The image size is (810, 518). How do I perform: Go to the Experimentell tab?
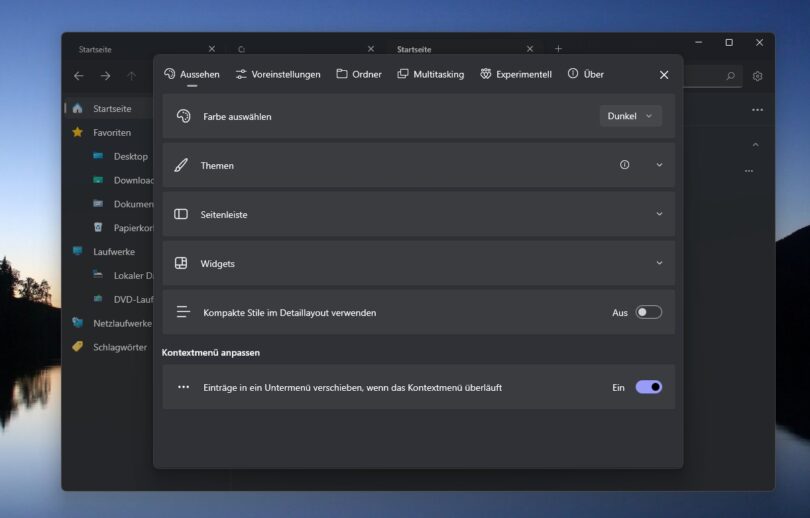[x=516, y=74]
